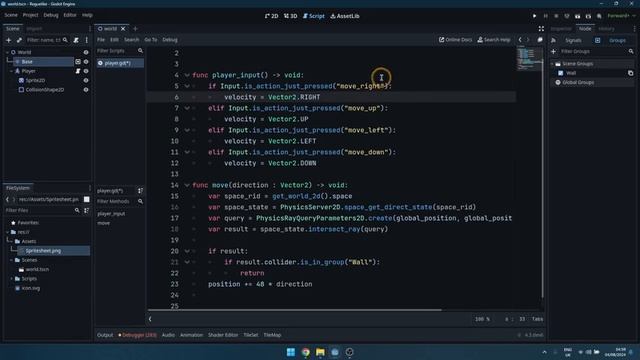Toggle the Wall group checkbox

coord(560,73)
